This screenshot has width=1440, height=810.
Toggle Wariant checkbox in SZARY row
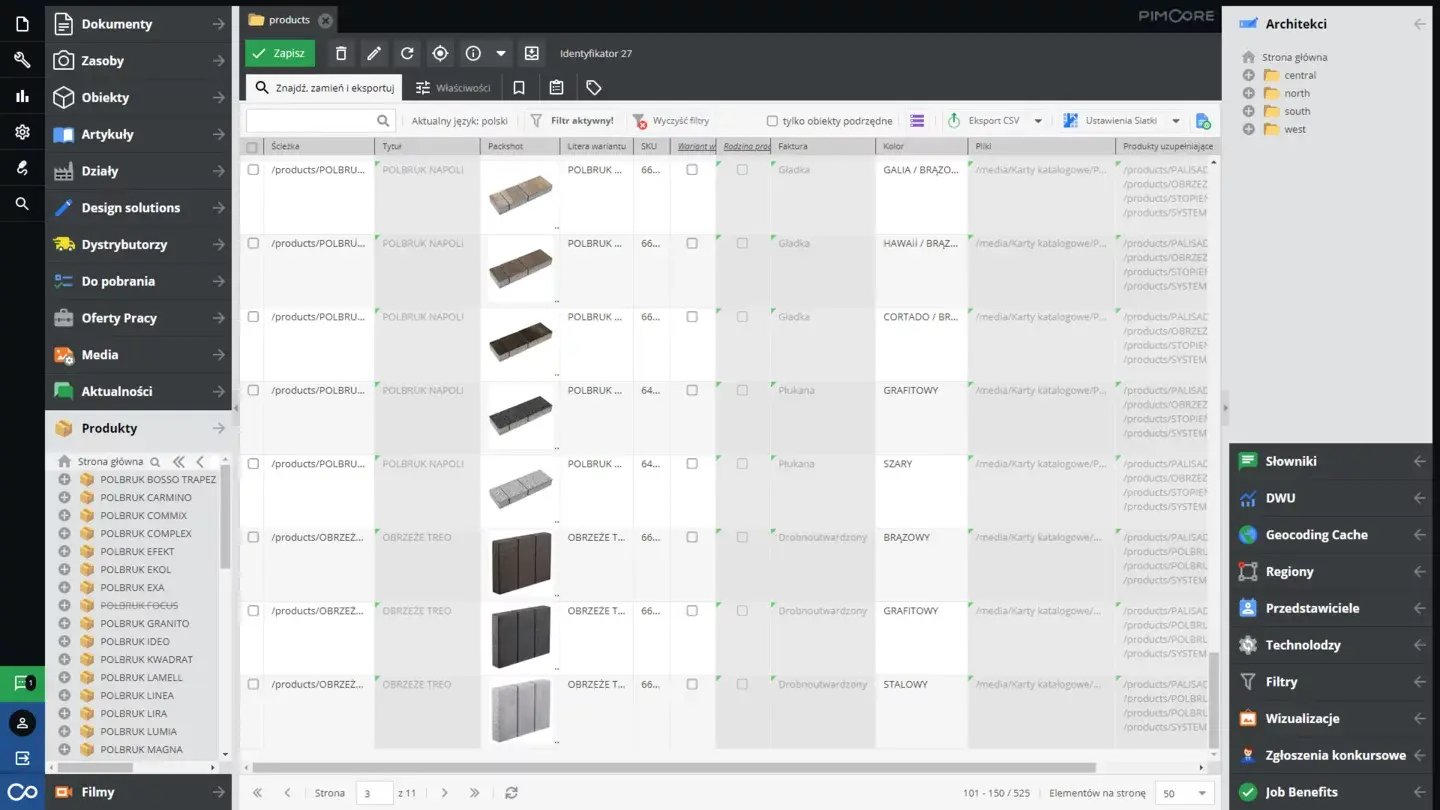[692, 464]
